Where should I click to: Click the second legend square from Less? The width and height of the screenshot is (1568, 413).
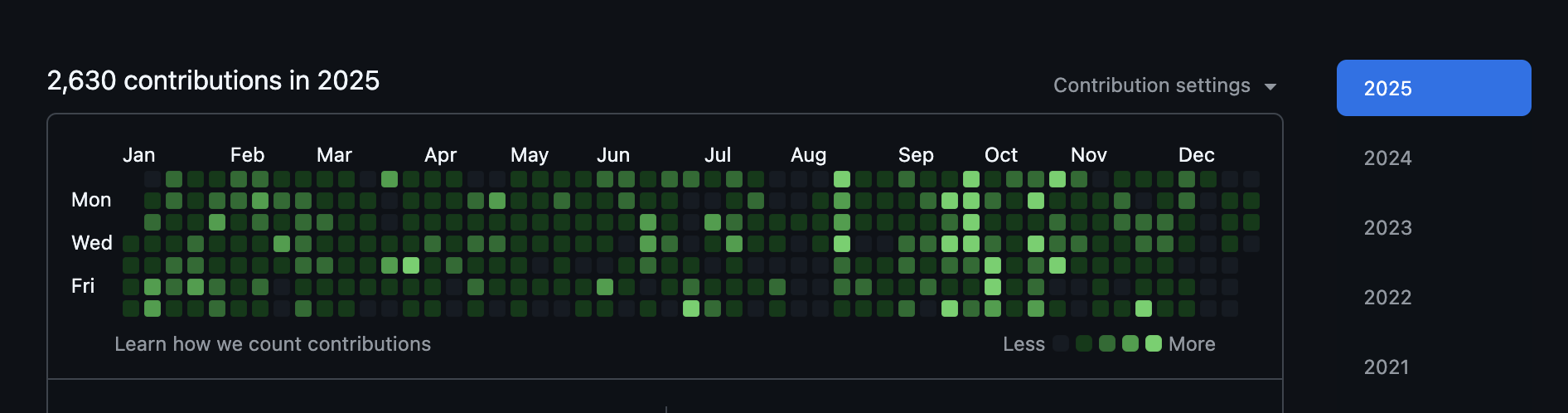(x=1084, y=343)
